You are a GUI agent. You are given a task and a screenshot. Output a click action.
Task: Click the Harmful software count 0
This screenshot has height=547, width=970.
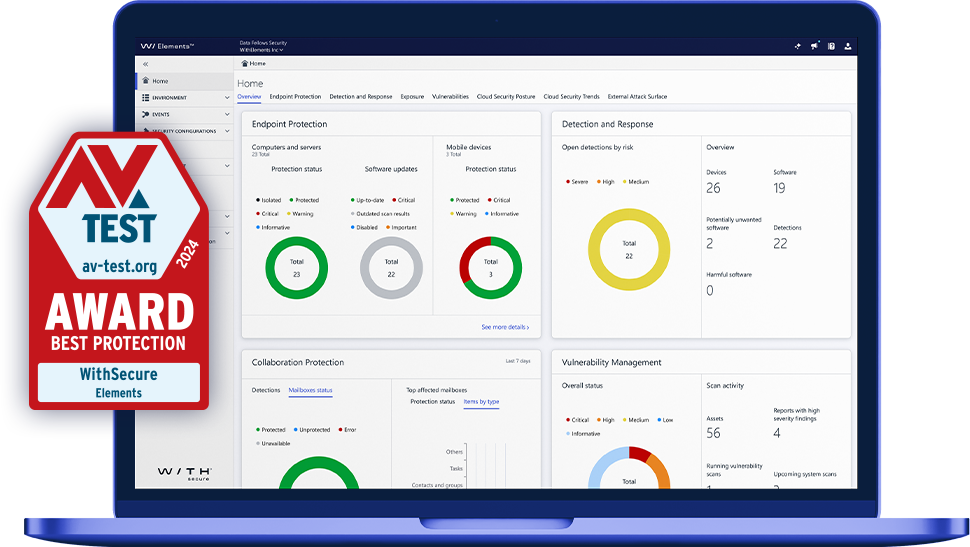(x=710, y=290)
